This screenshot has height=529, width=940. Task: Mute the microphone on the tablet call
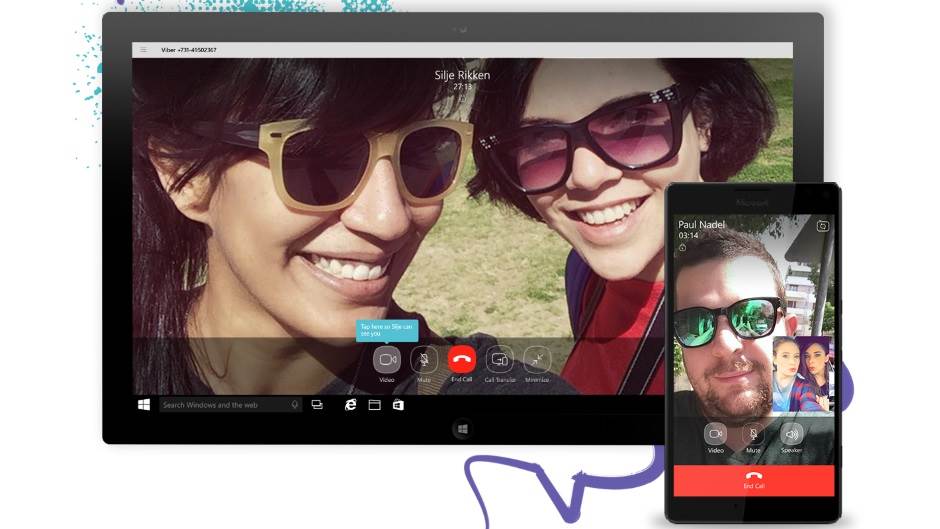(424, 359)
